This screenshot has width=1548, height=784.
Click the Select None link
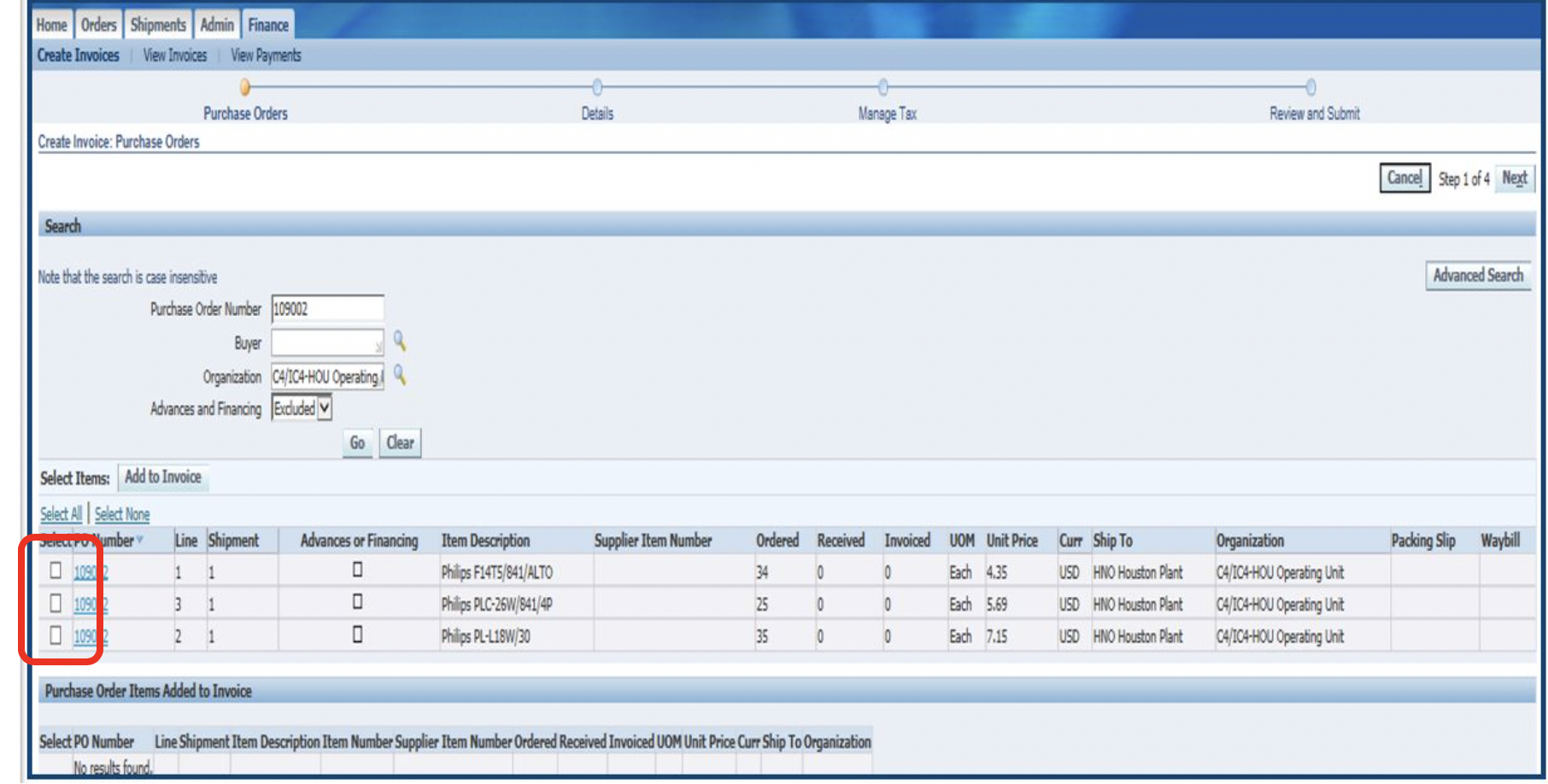pos(122,514)
